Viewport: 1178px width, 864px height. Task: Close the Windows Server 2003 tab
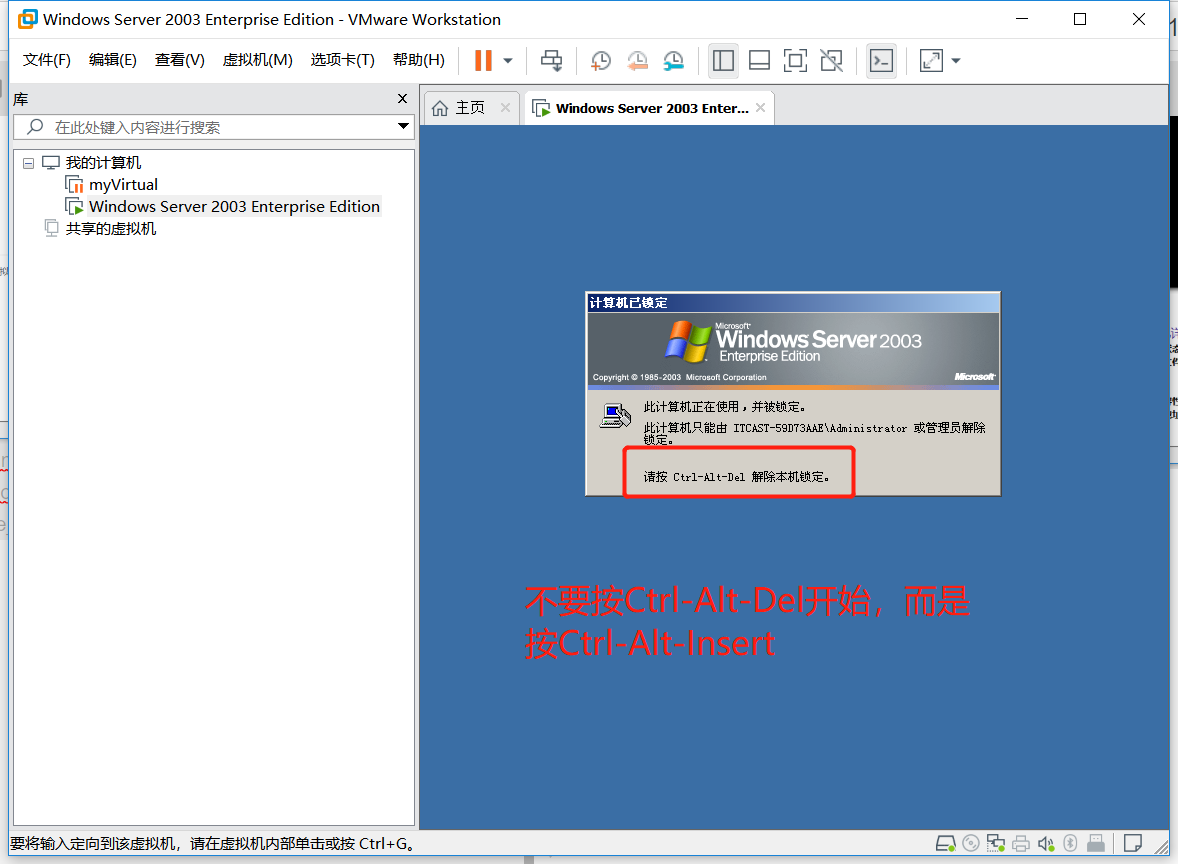click(760, 107)
